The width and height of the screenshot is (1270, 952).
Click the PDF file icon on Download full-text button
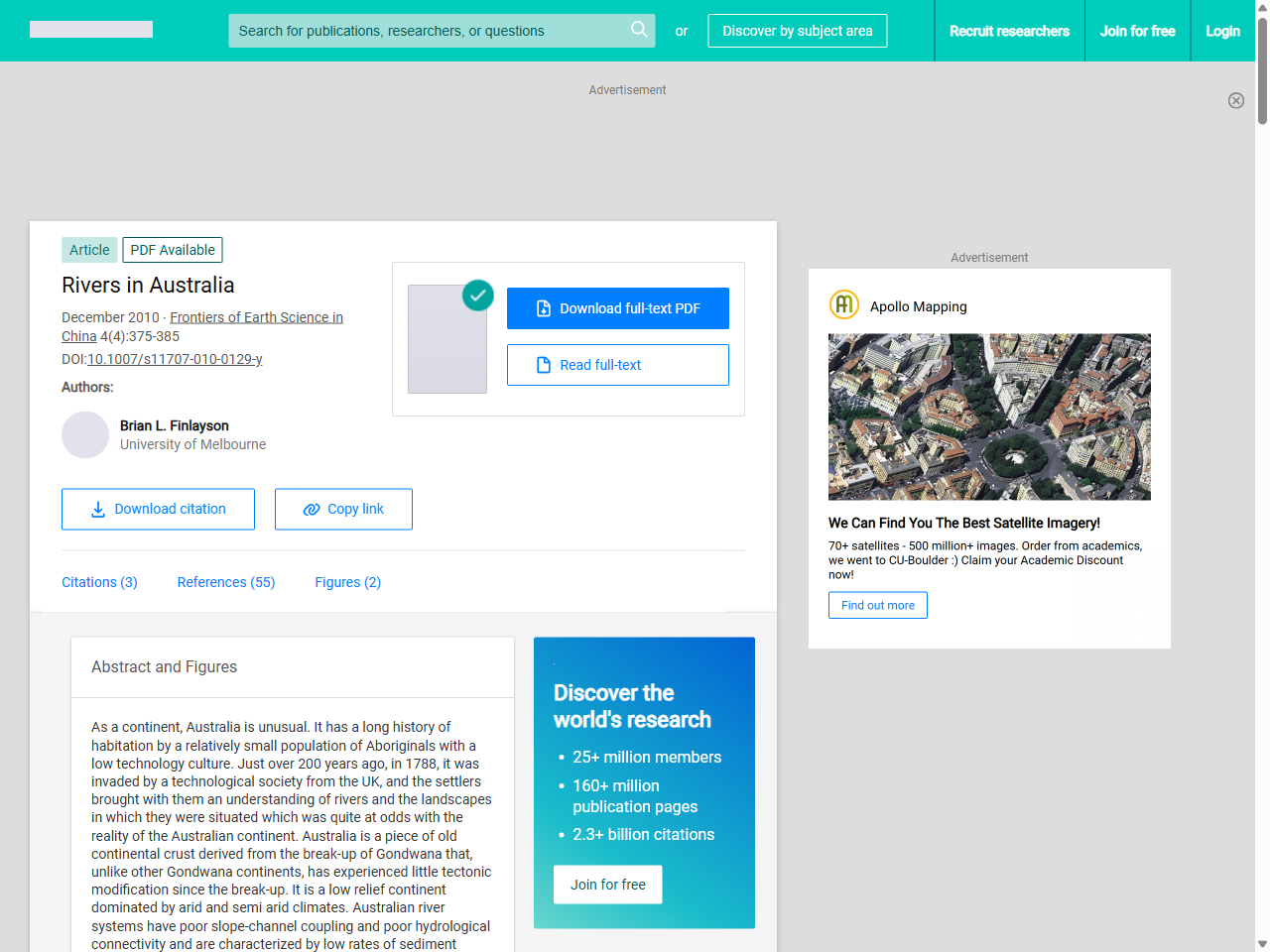[x=543, y=307]
